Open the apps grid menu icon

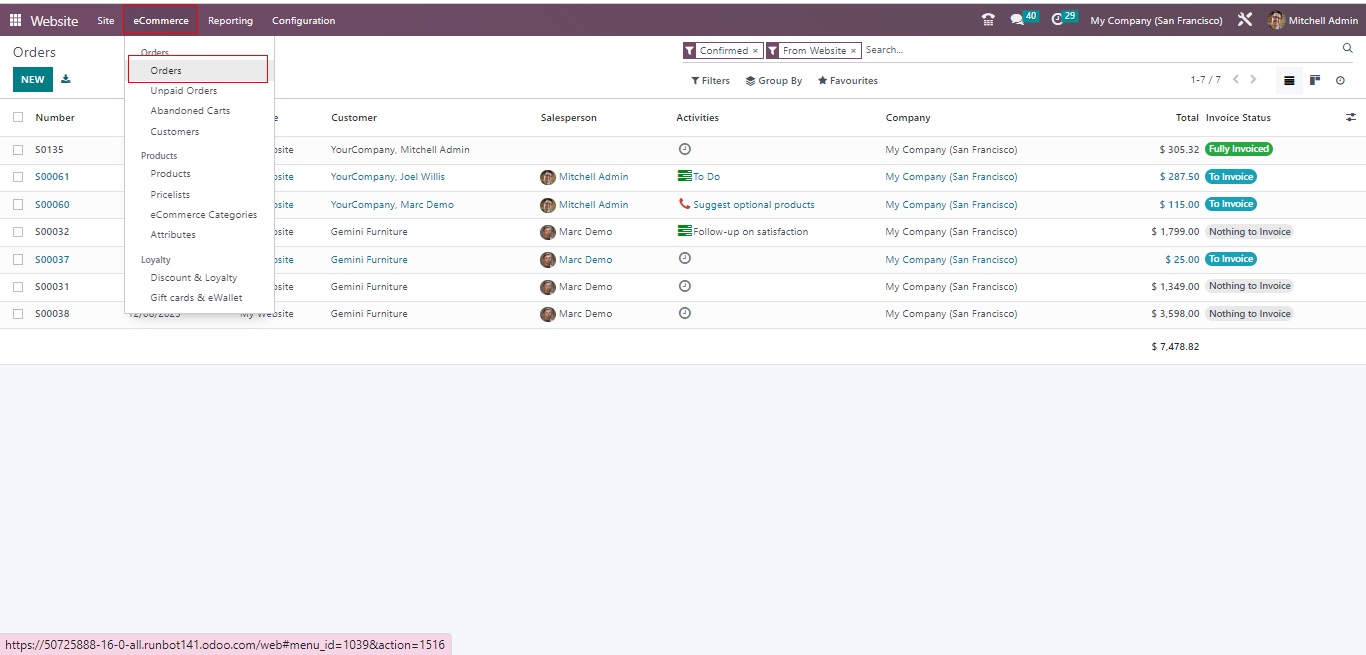coord(15,20)
